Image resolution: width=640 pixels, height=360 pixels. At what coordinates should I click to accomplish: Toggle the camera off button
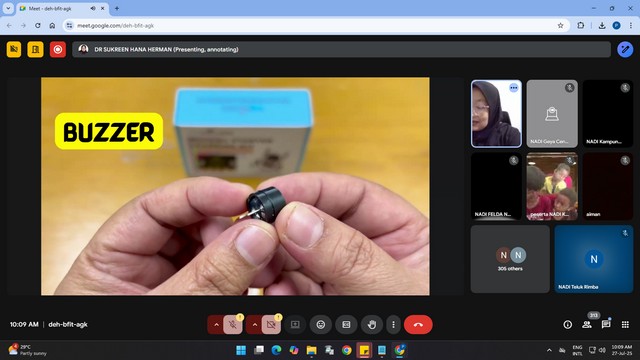(x=271, y=324)
